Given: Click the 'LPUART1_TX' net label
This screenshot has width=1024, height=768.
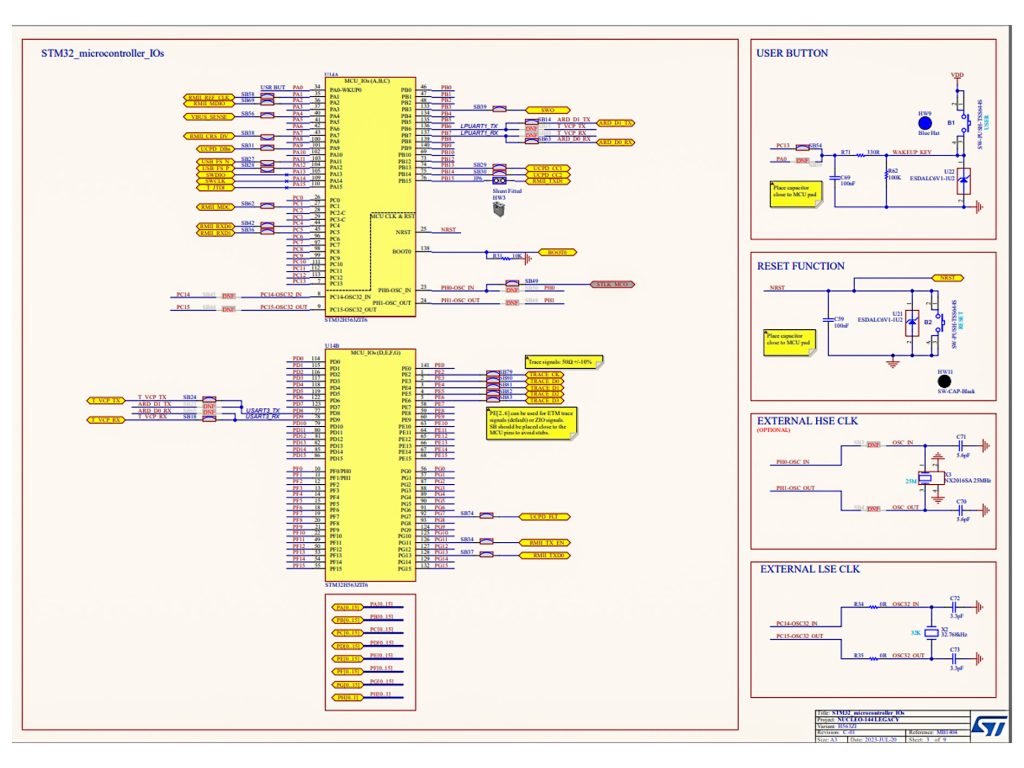Looking at the screenshot, I should click(479, 126).
